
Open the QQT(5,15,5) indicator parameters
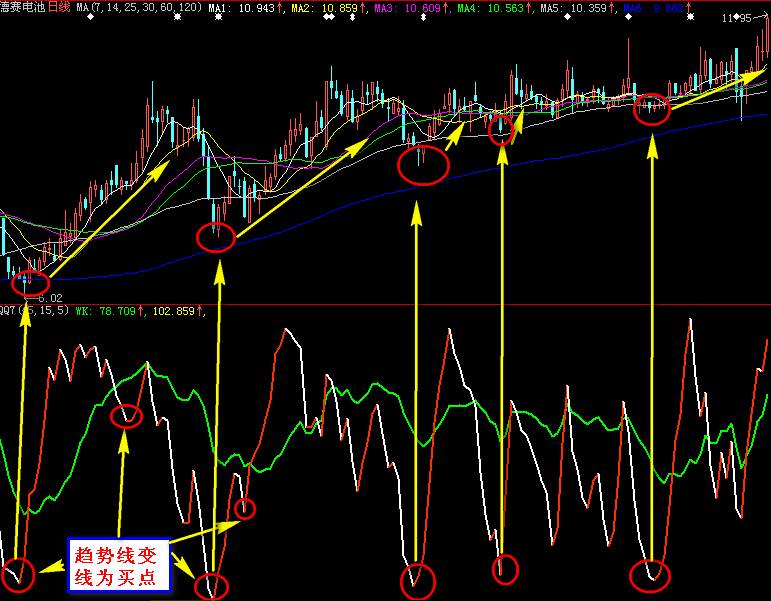[x=34, y=310]
